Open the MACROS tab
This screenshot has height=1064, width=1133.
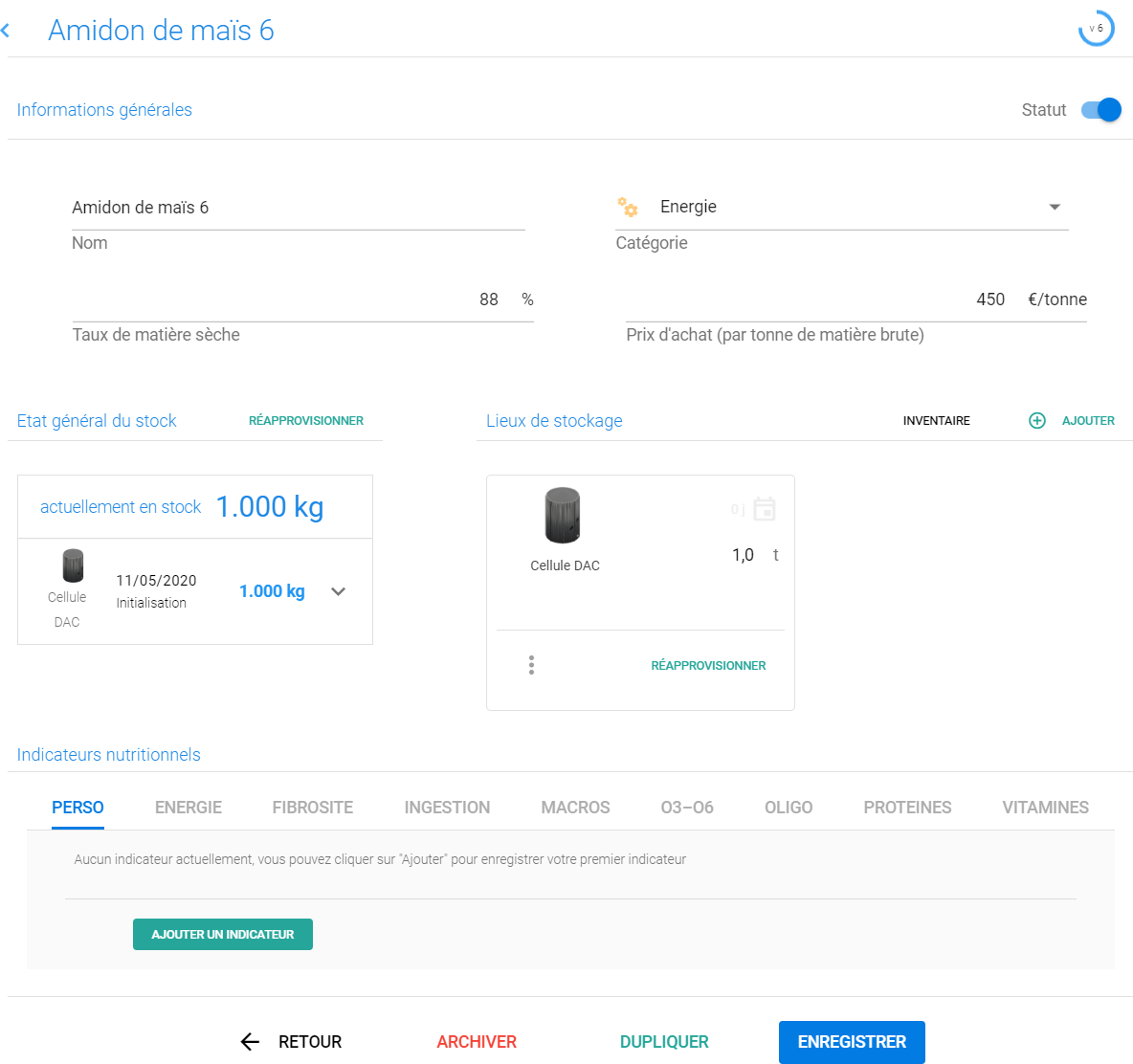(x=575, y=808)
